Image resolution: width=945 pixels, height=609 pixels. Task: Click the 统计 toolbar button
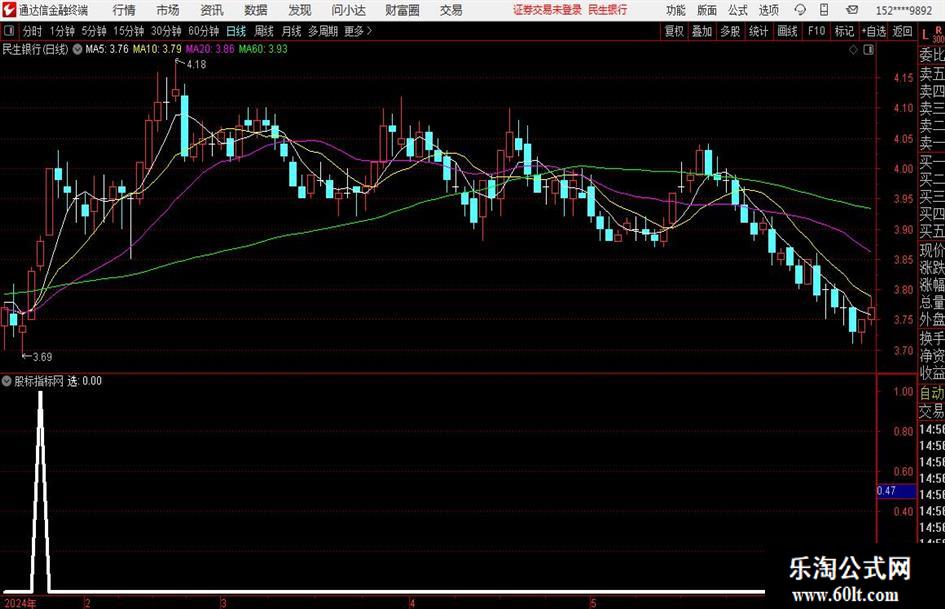pos(758,31)
